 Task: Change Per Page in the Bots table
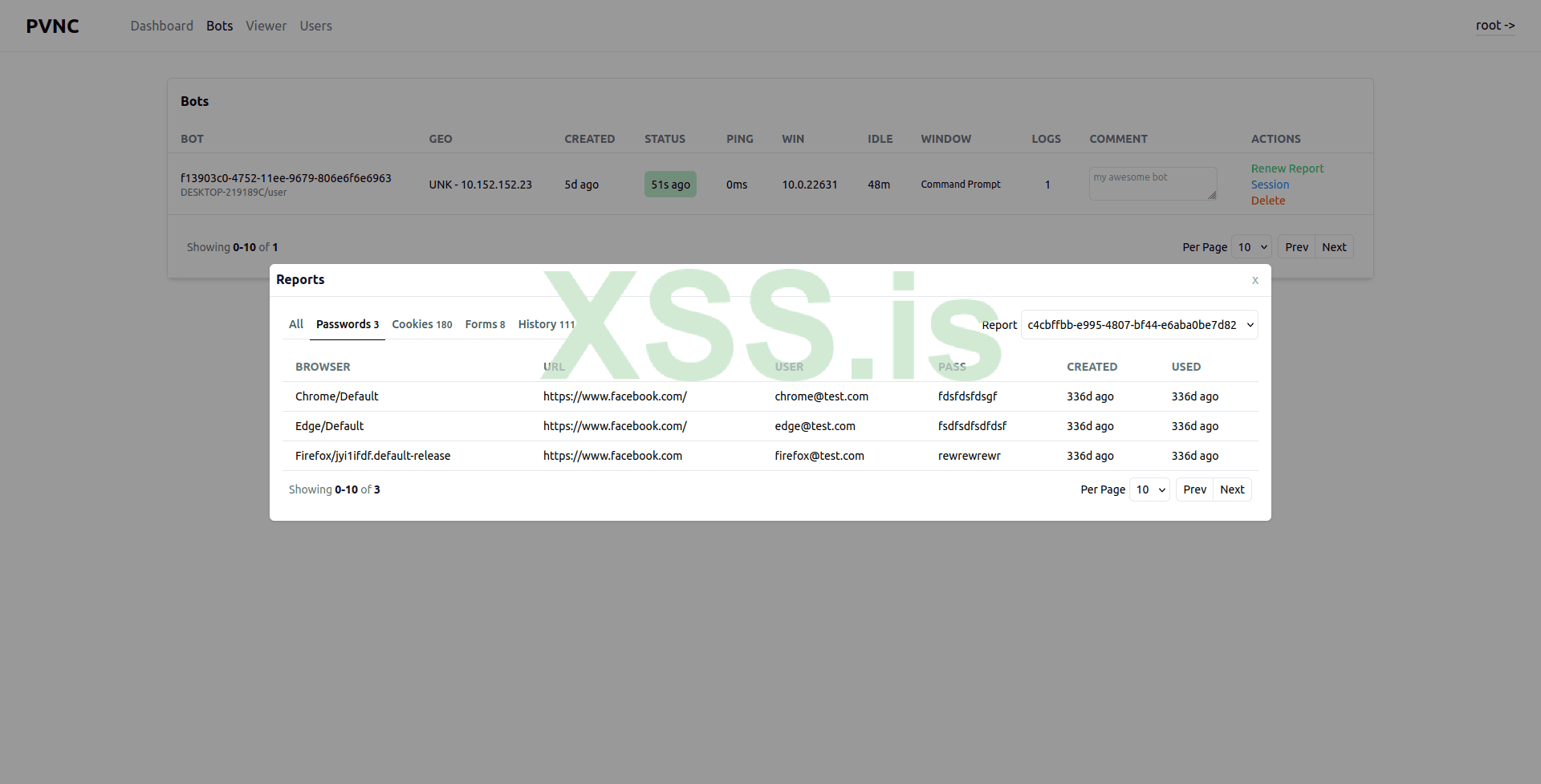(1252, 247)
